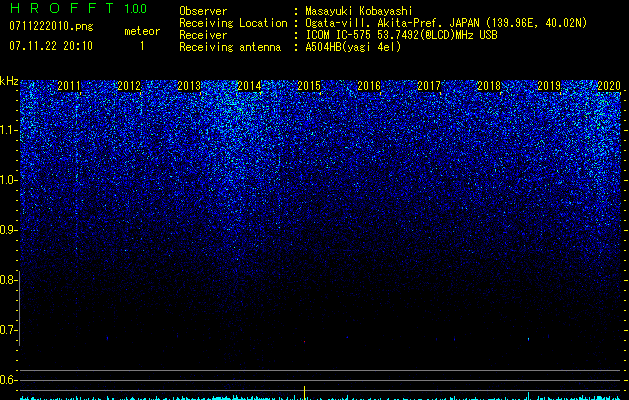Click the meteor count label
This screenshot has height=400, width=629.
(142, 31)
